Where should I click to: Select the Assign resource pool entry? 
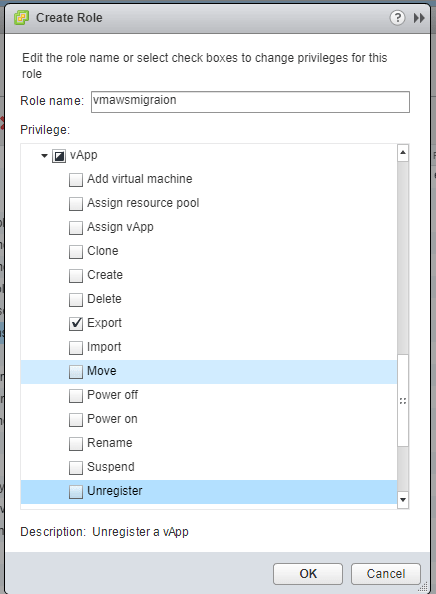(x=143, y=203)
